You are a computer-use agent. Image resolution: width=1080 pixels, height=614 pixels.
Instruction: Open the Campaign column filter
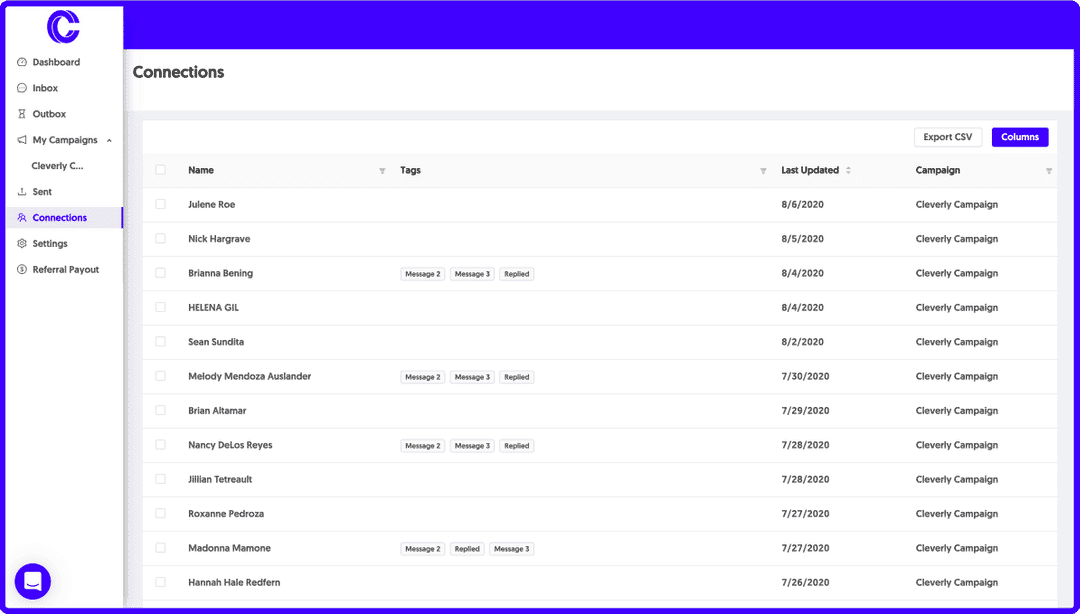click(1048, 171)
